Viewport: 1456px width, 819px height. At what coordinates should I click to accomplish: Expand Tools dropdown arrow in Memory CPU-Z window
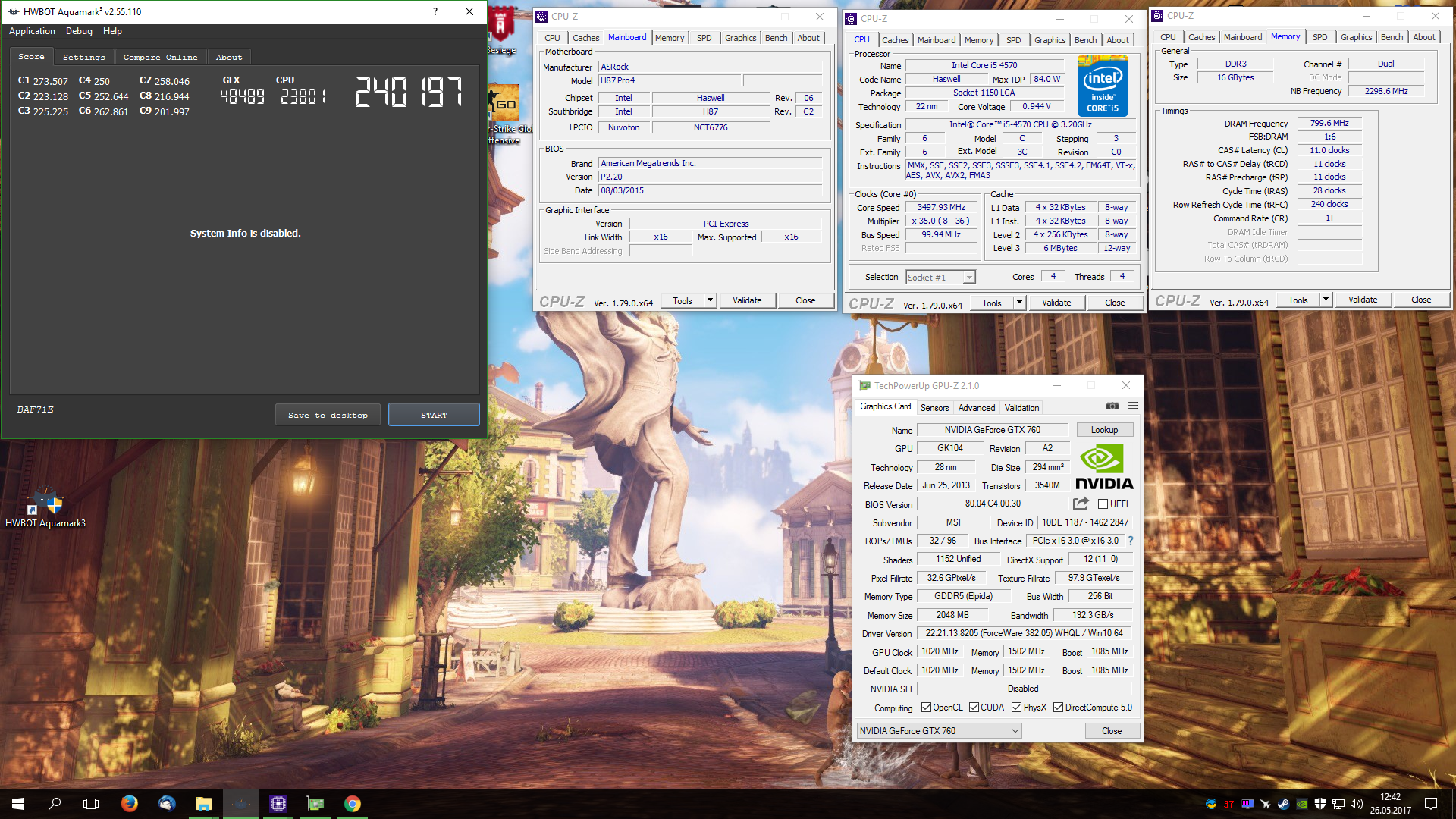pyautogui.click(x=1326, y=300)
